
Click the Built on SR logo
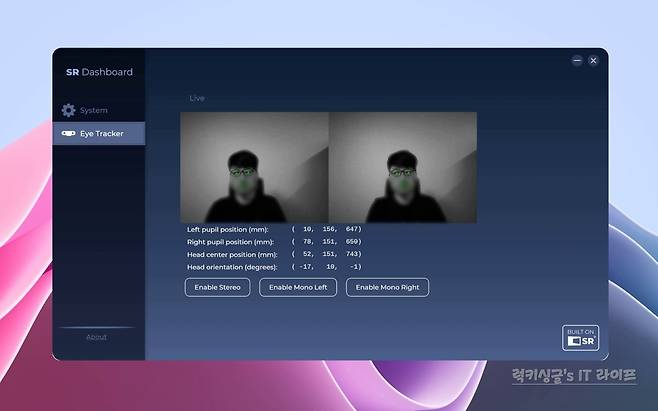(580, 338)
